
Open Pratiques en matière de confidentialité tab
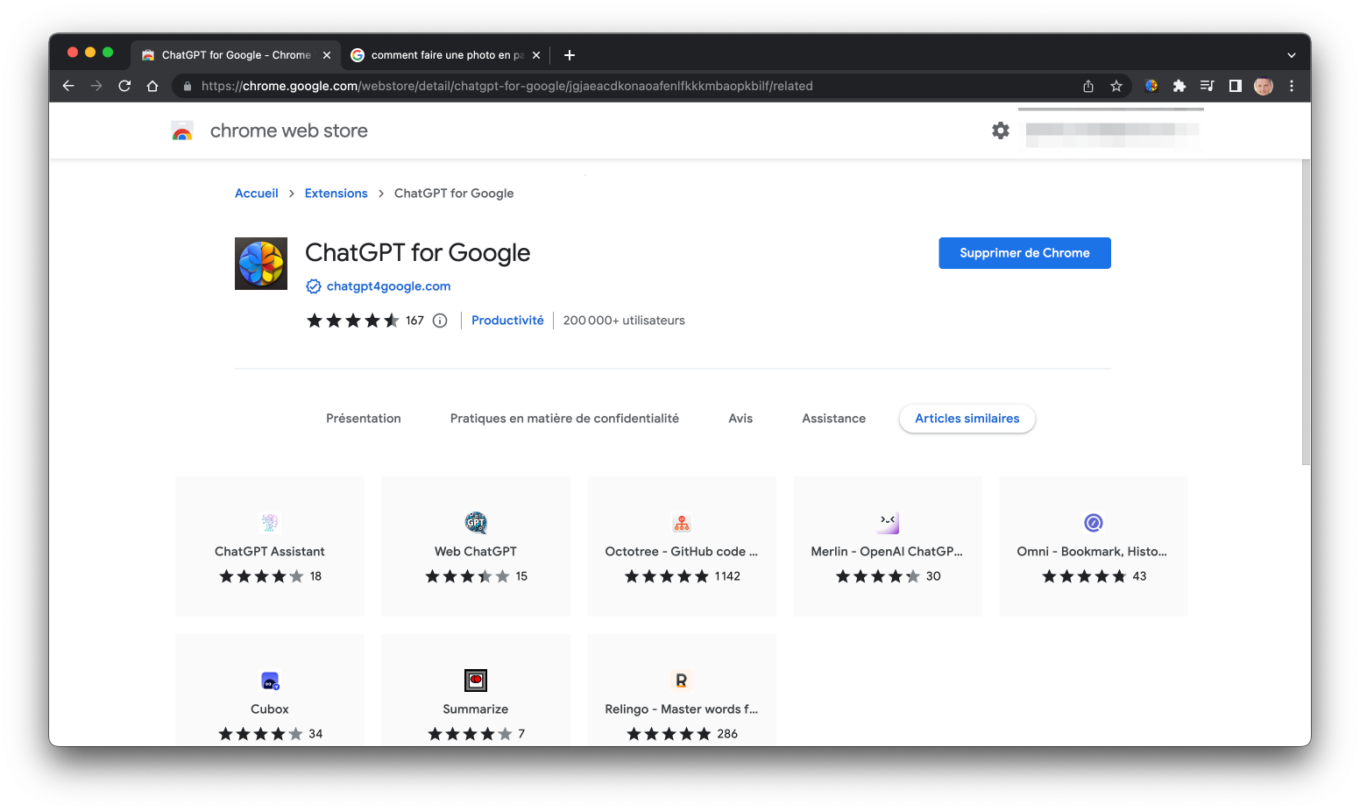point(564,418)
